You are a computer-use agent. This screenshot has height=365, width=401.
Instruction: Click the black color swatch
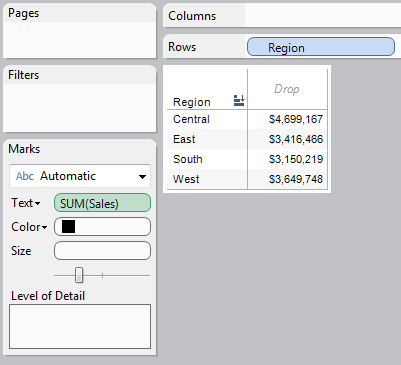[68, 227]
